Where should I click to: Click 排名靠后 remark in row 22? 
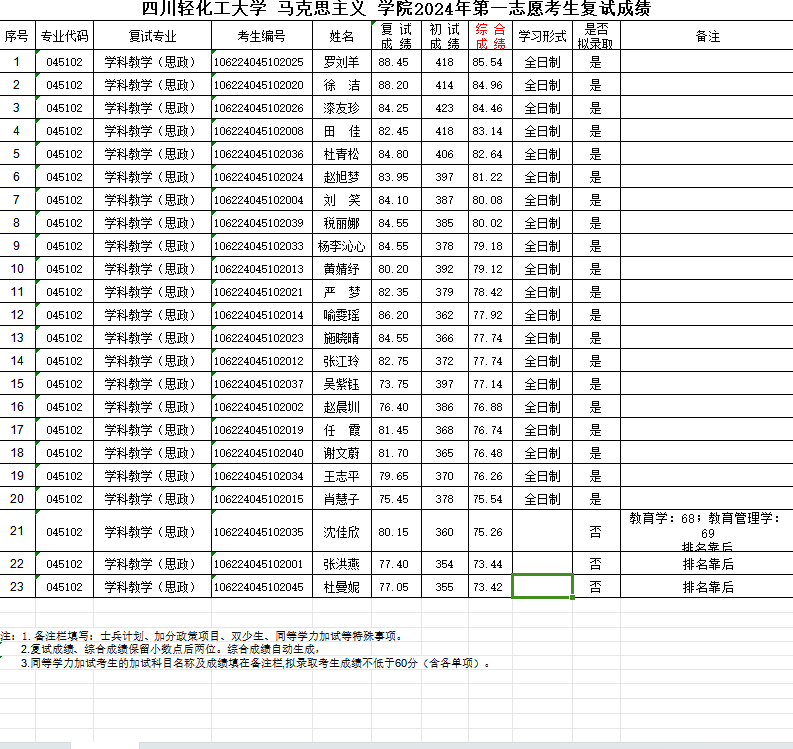coord(708,564)
